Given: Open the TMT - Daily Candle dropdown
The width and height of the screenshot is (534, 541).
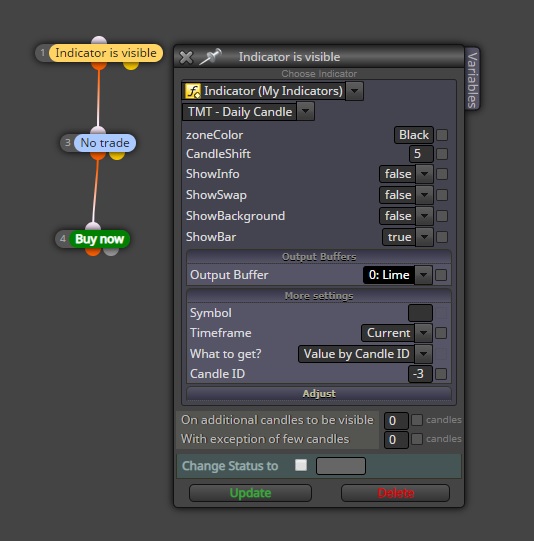Looking at the screenshot, I should point(305,111).
